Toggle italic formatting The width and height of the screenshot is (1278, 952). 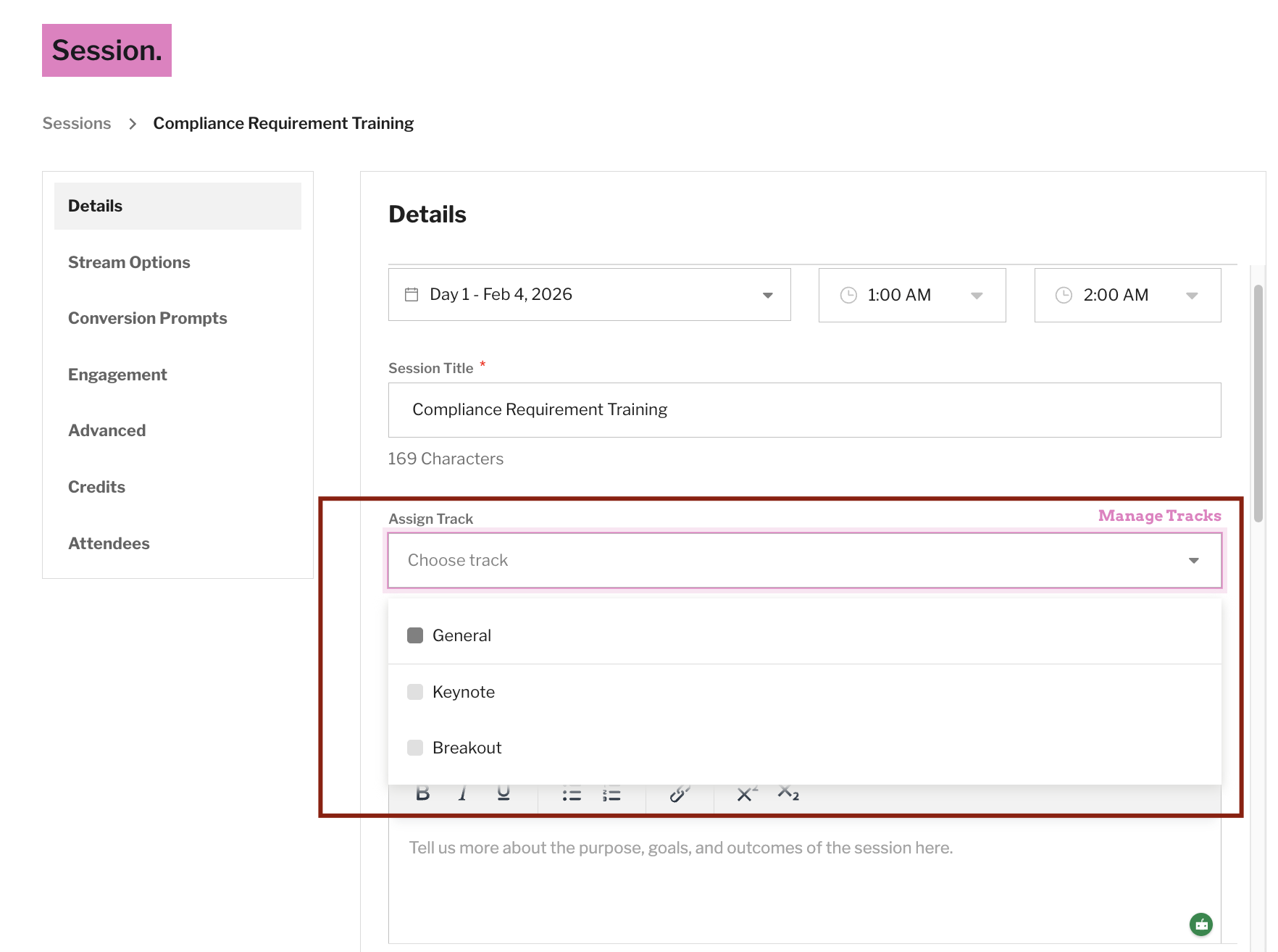pyautogui.click(x=463, y=795)
